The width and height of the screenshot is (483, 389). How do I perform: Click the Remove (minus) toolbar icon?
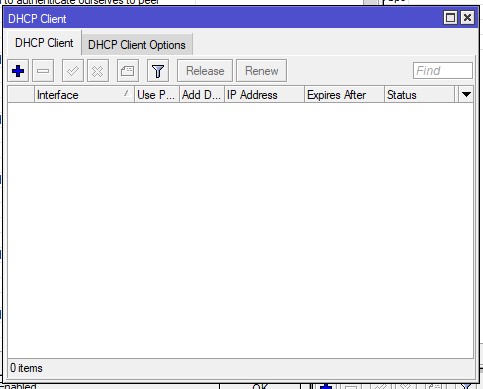[43, 71]
